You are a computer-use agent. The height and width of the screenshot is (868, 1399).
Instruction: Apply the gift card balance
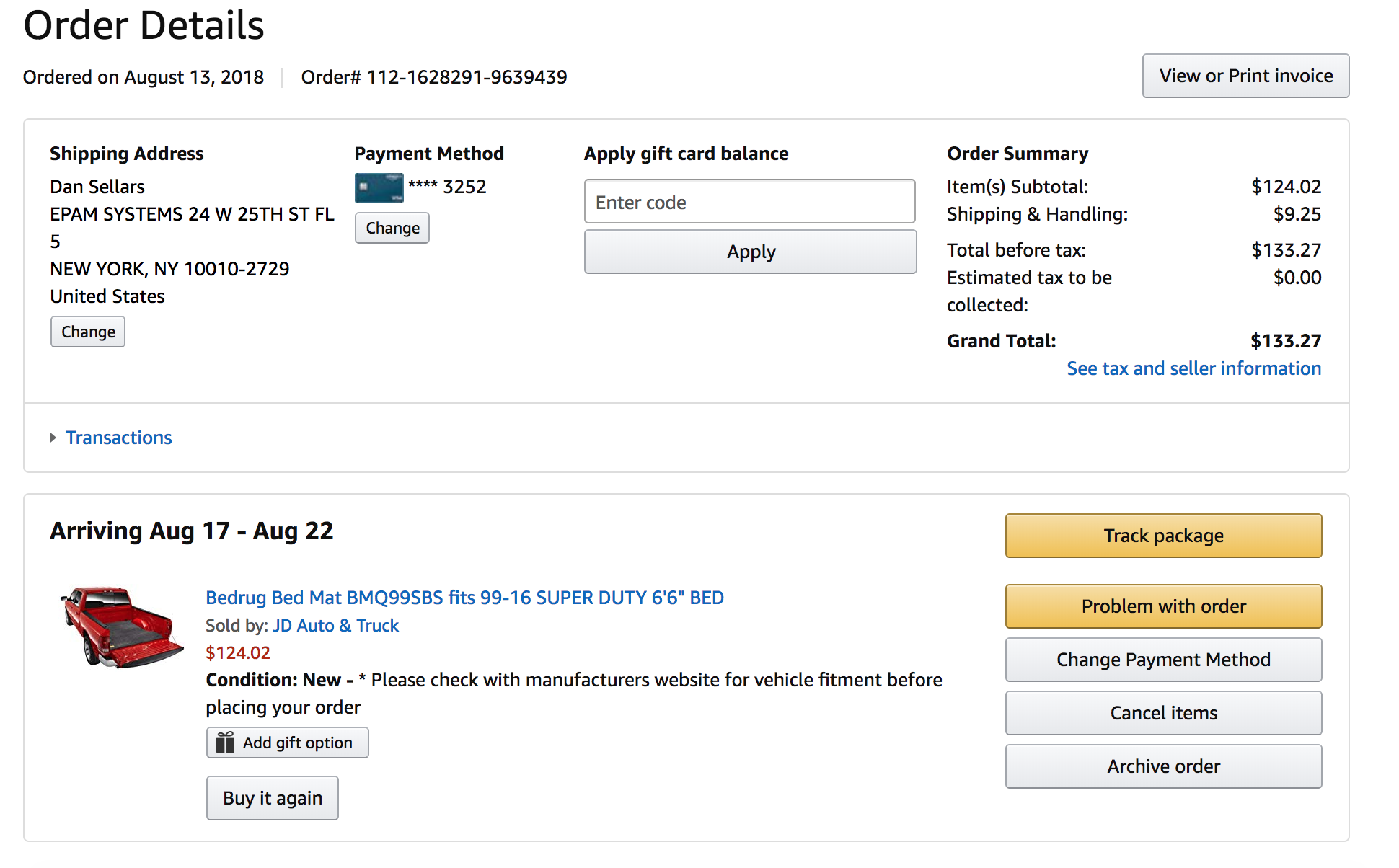pyautogui.click(x=750, y=252)
